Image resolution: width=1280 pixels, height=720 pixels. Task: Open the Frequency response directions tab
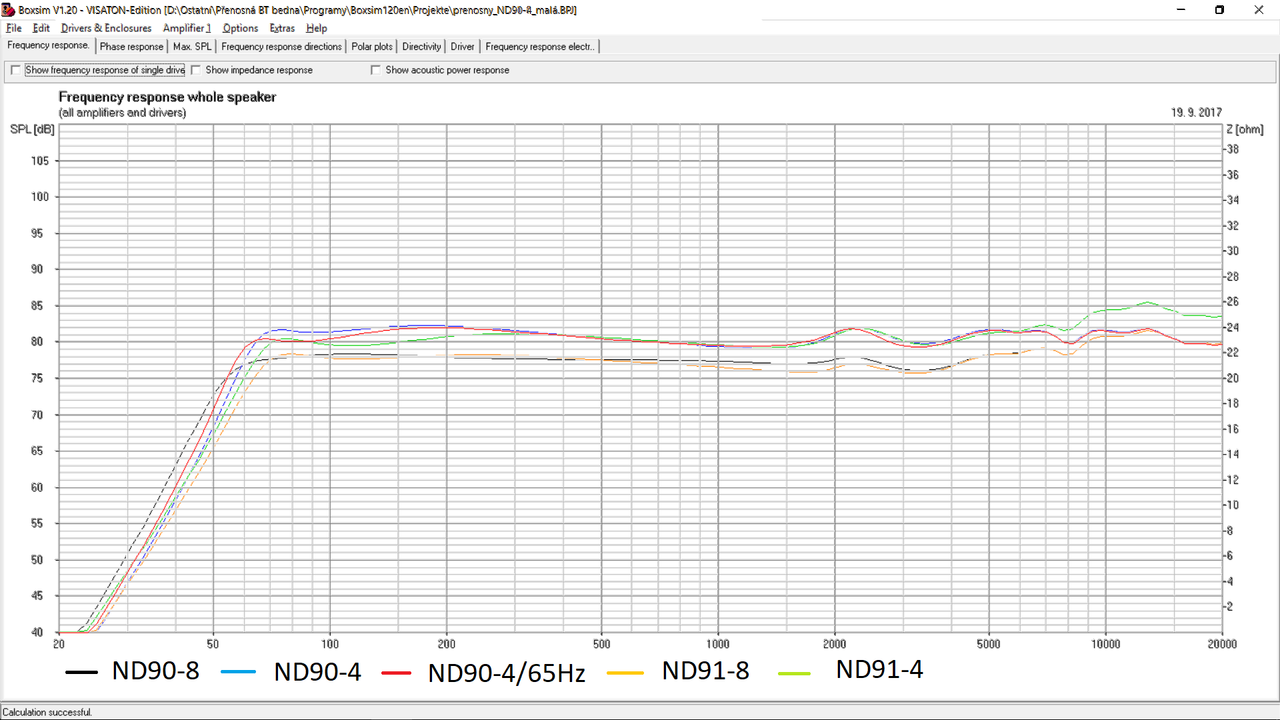(282, 46)
